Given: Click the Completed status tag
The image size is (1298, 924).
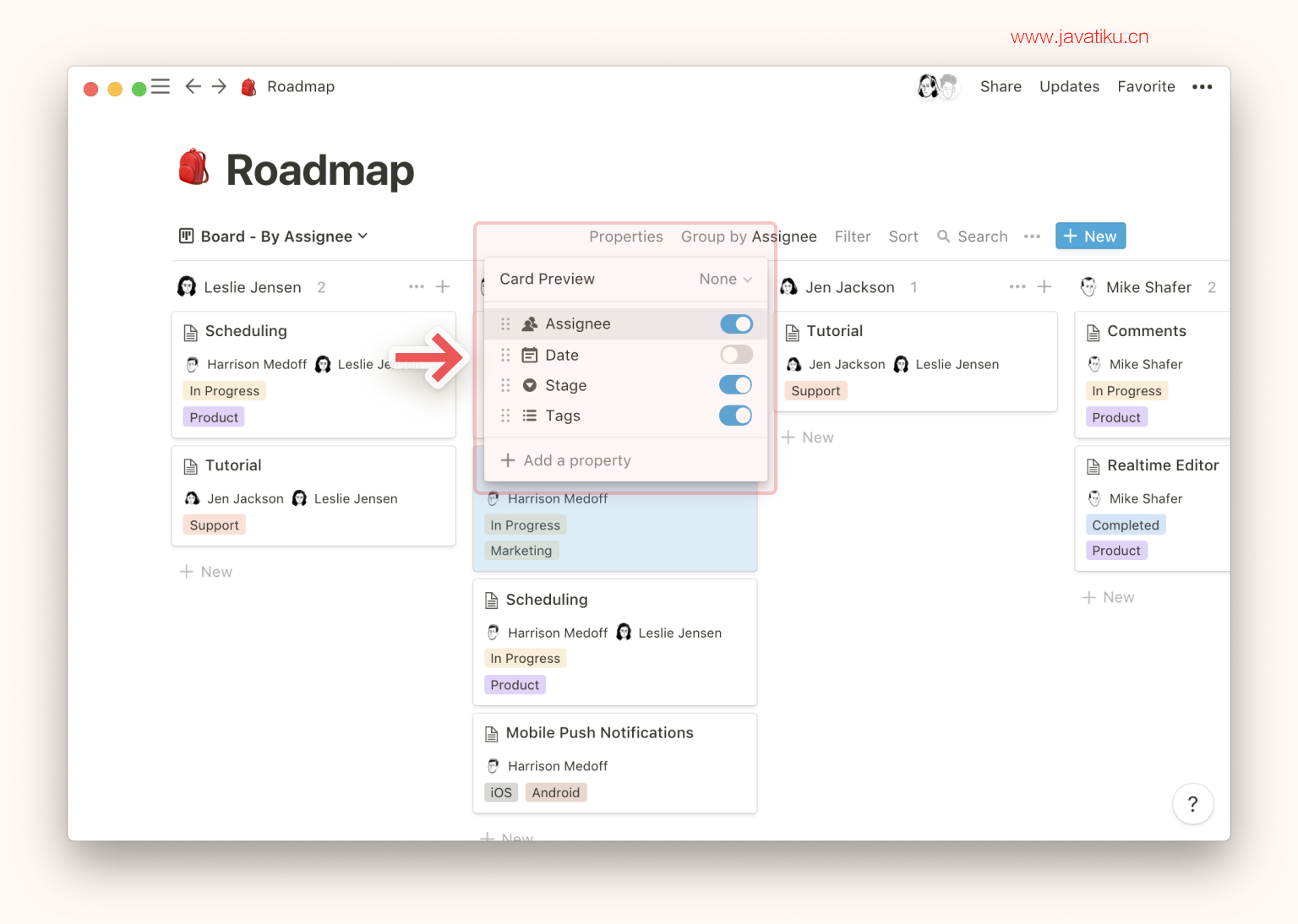Looking at the screenshot, I should 1126,525.
